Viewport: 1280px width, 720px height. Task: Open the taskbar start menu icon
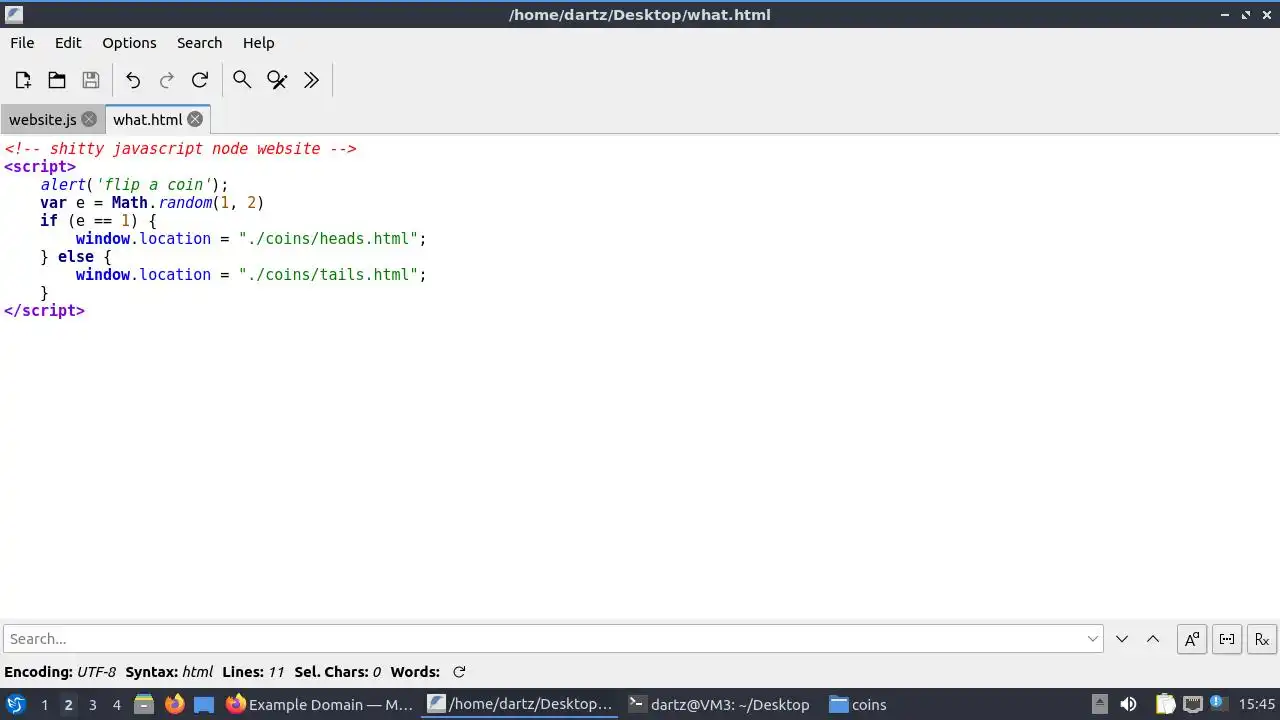(x=16, y=704)
